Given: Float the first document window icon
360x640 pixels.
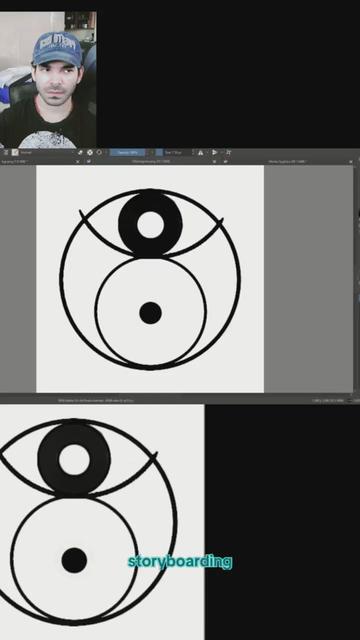Looking at the screenshot, I should [88, 162].
